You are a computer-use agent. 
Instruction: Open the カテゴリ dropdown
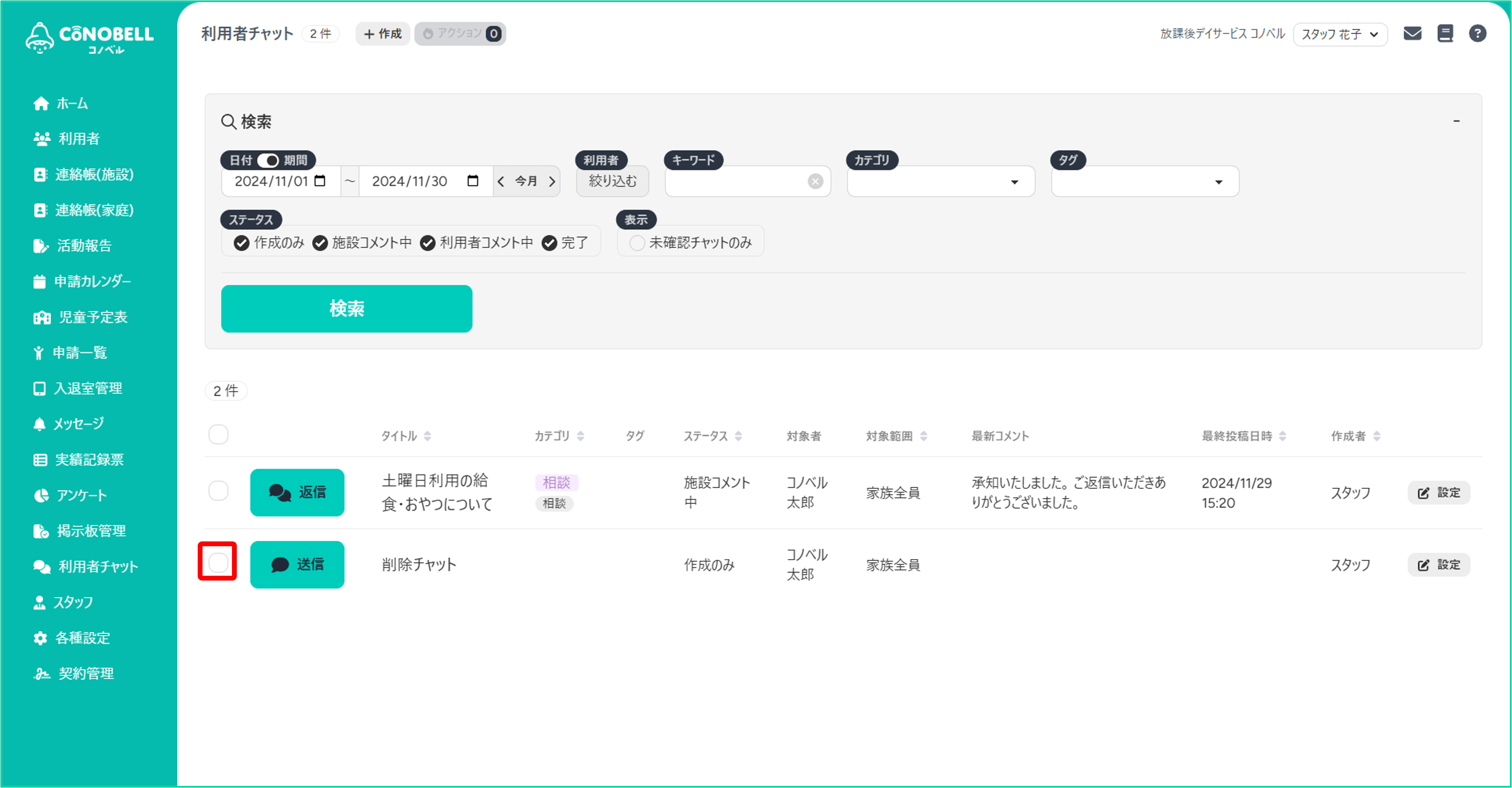[x=940, y=181]
